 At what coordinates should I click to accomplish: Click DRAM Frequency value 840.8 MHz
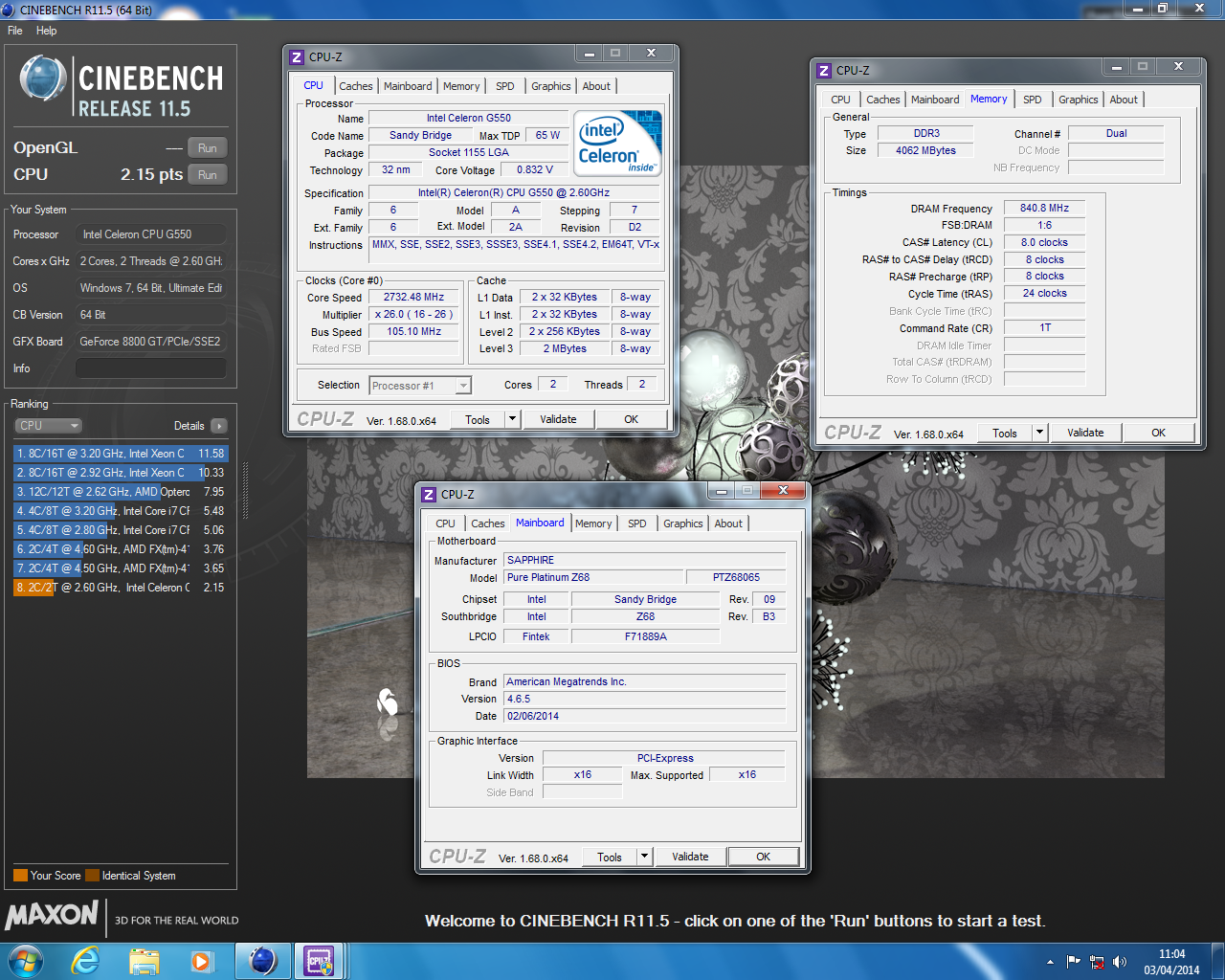(1044, 209)
